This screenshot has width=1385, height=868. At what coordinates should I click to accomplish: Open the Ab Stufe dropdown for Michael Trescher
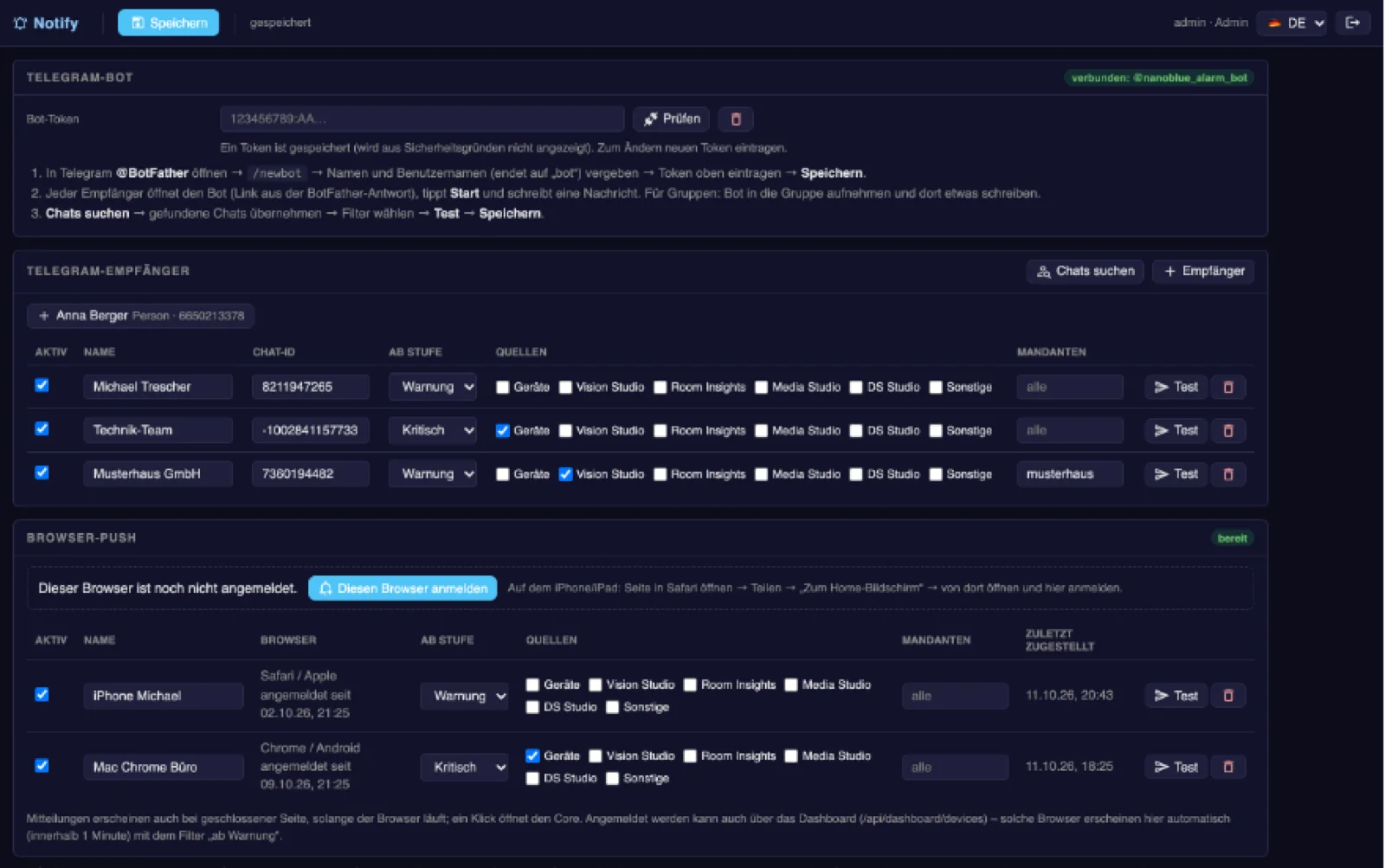[433, 387]
